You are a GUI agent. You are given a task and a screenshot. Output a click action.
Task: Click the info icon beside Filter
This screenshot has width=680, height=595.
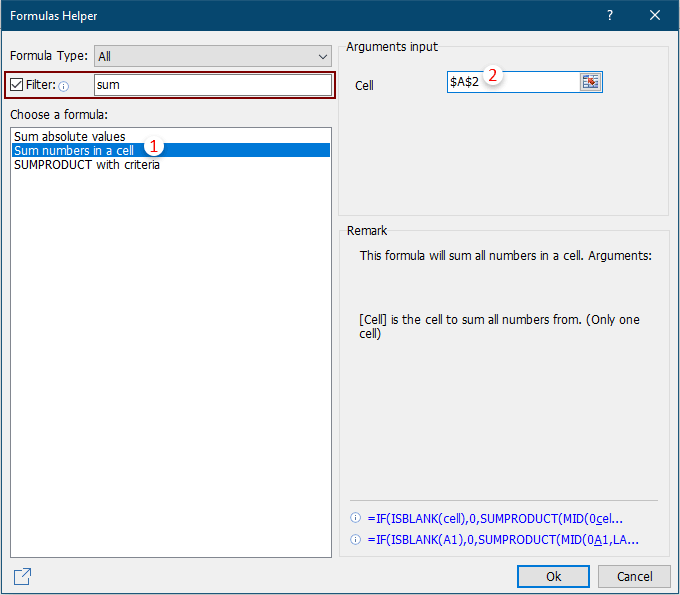pyautogui.click(x=64, y=86)
